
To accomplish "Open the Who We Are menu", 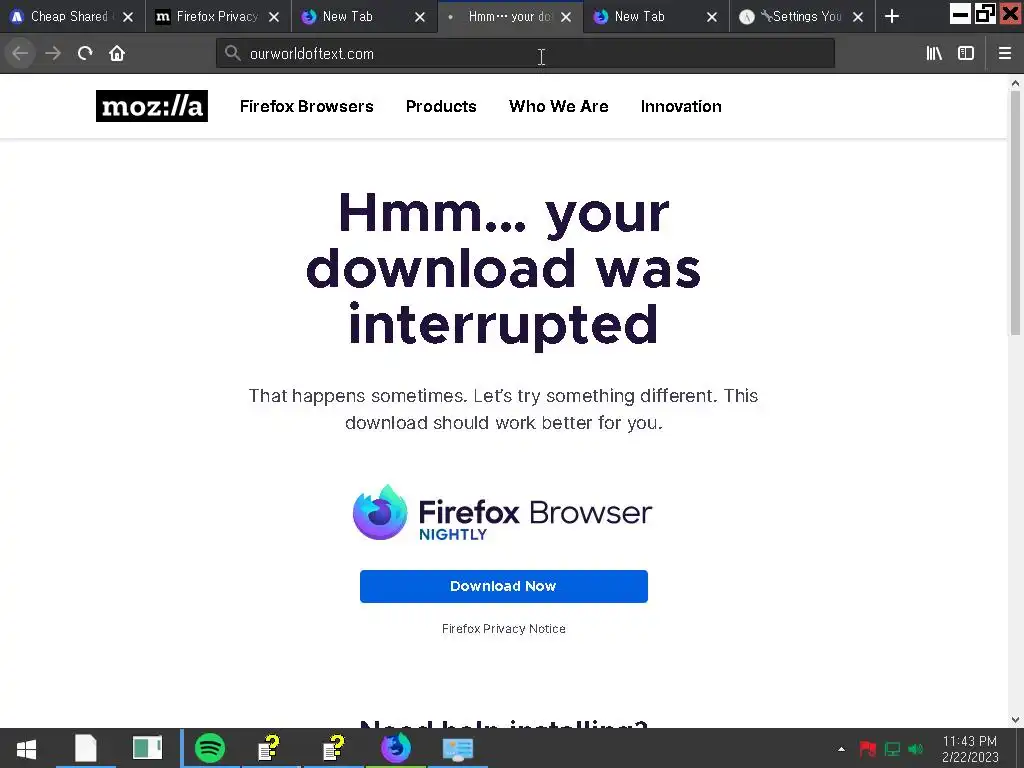I will pos(558,106).
